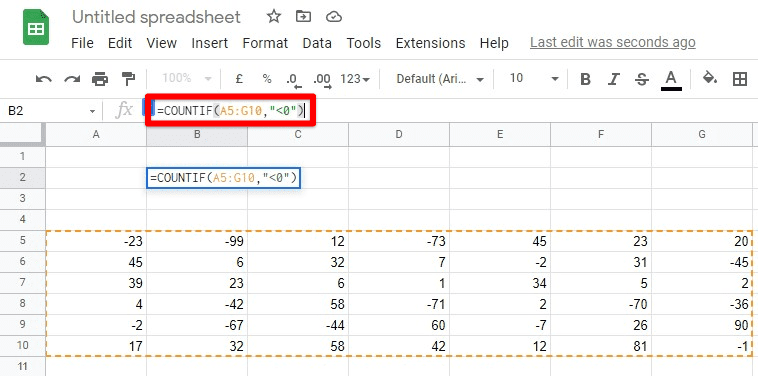Screen dimensions: 758x376
Task: Select cell containing 90
Action: tap(702, 325)
